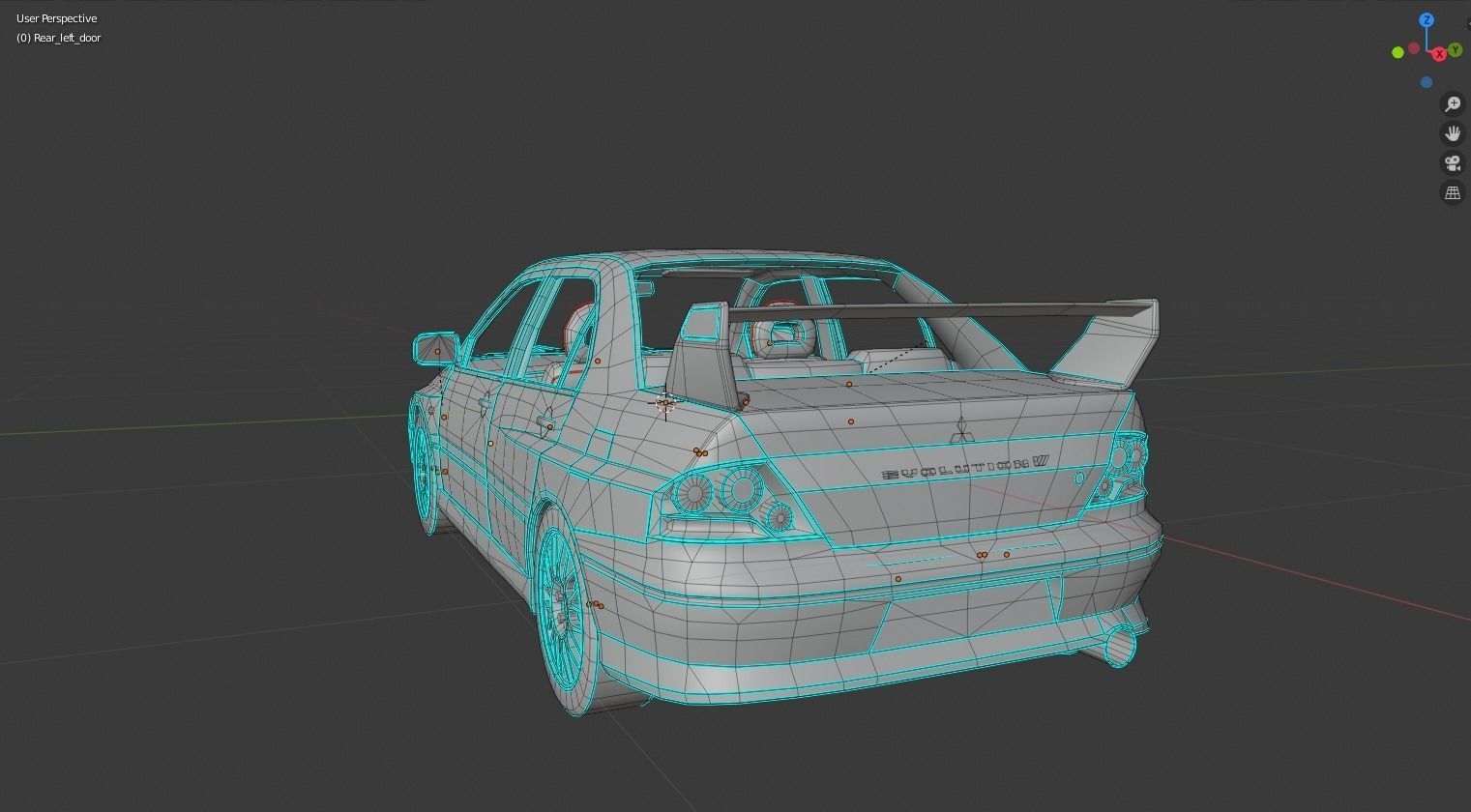Click the hand pan view button
The width and height of the screenshot is (1471, 812).
coord(1453,133)
